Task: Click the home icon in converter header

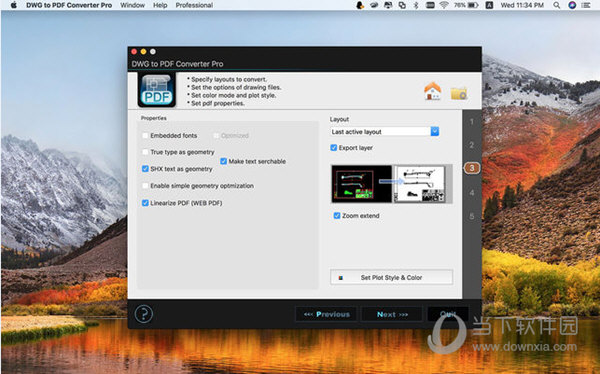Action: point(432,91)
